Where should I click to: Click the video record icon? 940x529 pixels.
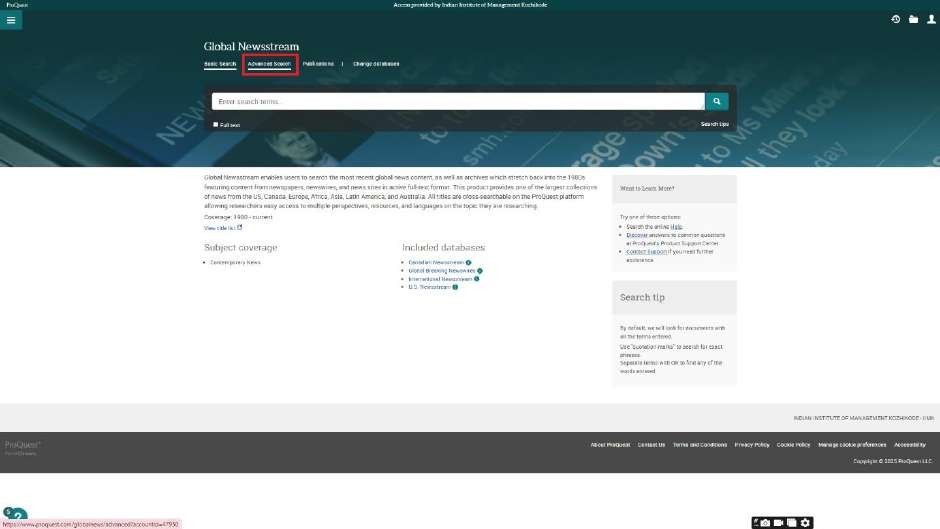(x=778, y=522)
